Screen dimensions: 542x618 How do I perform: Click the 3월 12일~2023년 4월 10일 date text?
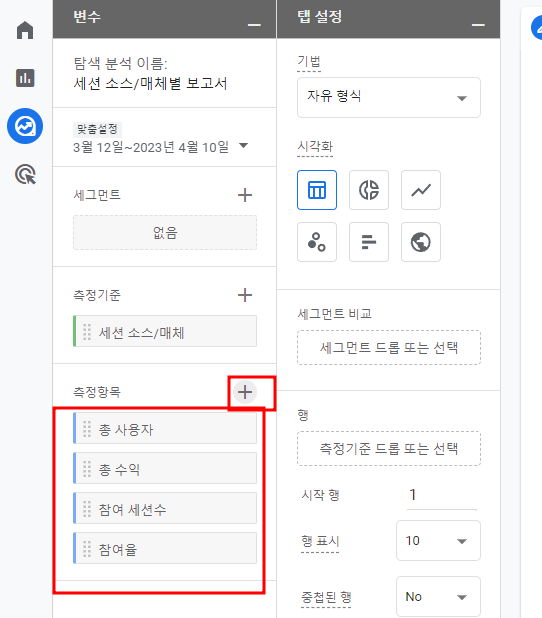click(151, 147)
